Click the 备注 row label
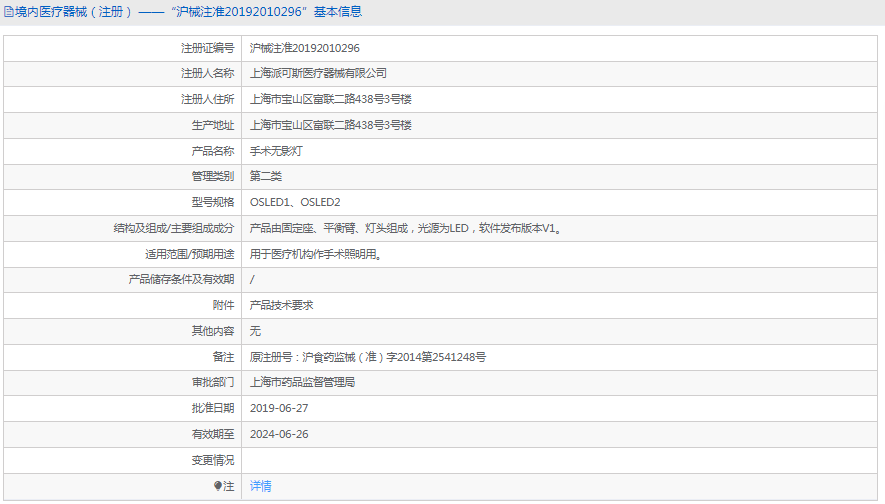The width and height of the screenshot is (885, 504). 223,357
